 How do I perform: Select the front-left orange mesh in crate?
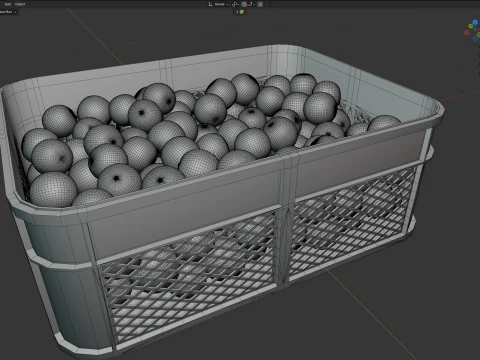pyautogui.click(x=53, y=189)
